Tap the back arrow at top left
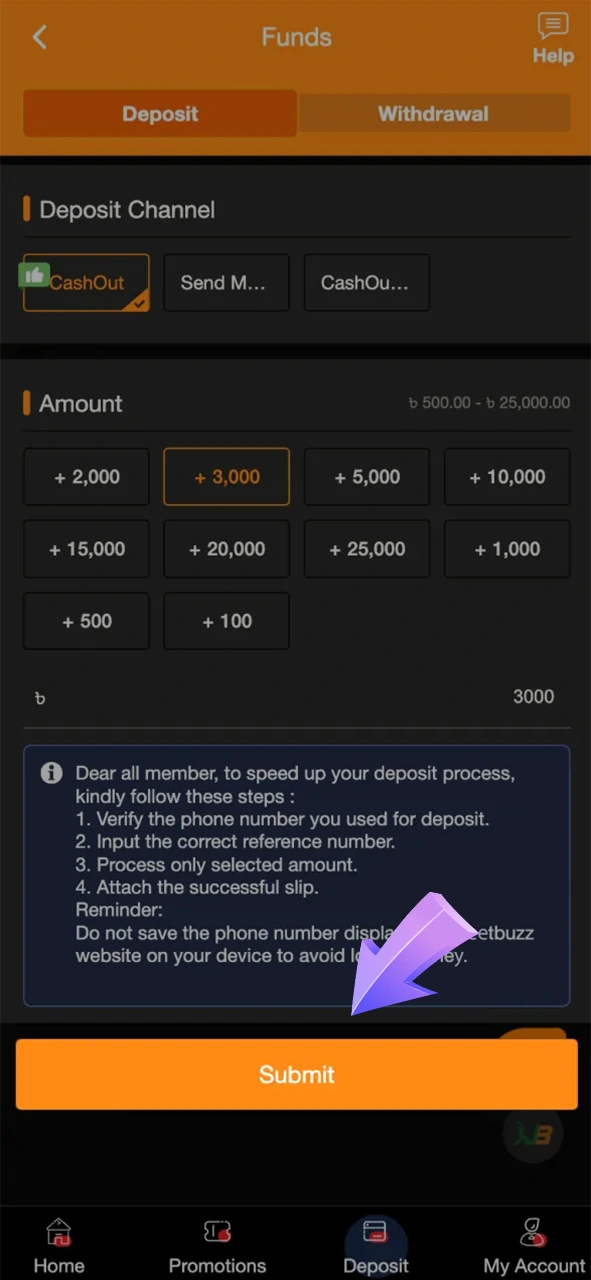The width and height of the screenshot is (591, 1280). (x=39, y=37)
